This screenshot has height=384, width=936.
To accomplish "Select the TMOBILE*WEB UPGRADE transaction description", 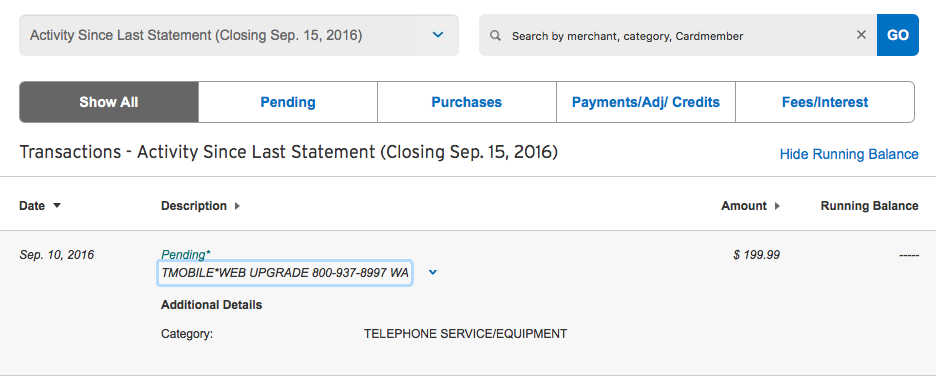I will pos(285,273).
